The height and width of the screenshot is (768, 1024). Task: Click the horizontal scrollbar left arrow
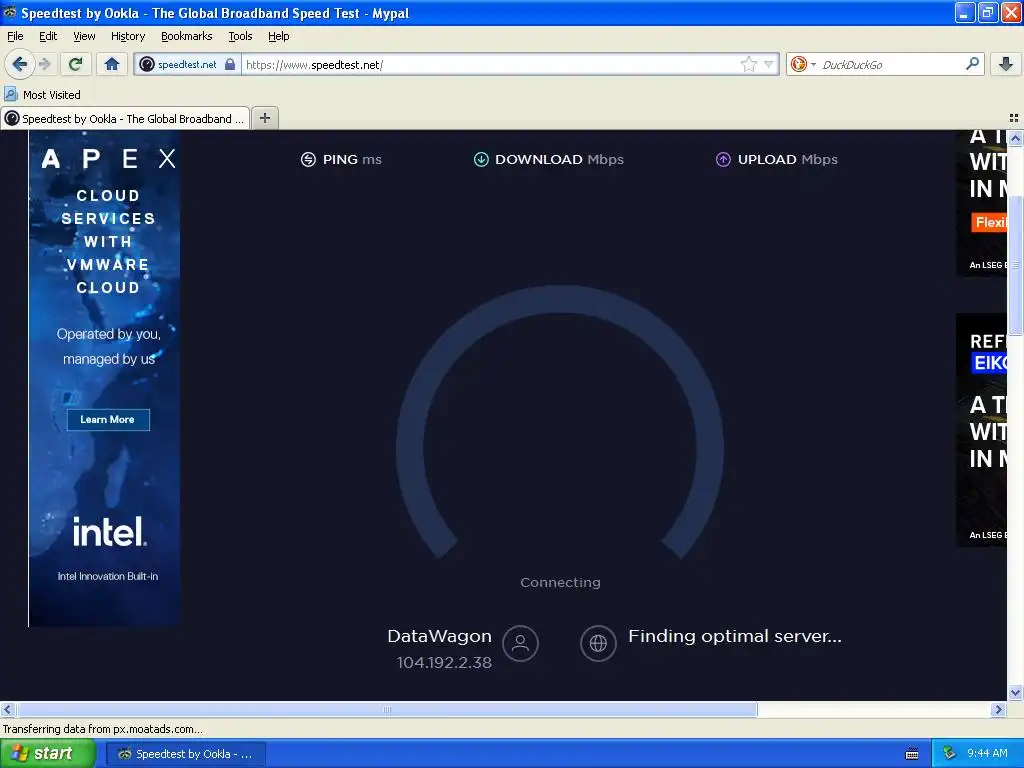[x=8, y=709]
